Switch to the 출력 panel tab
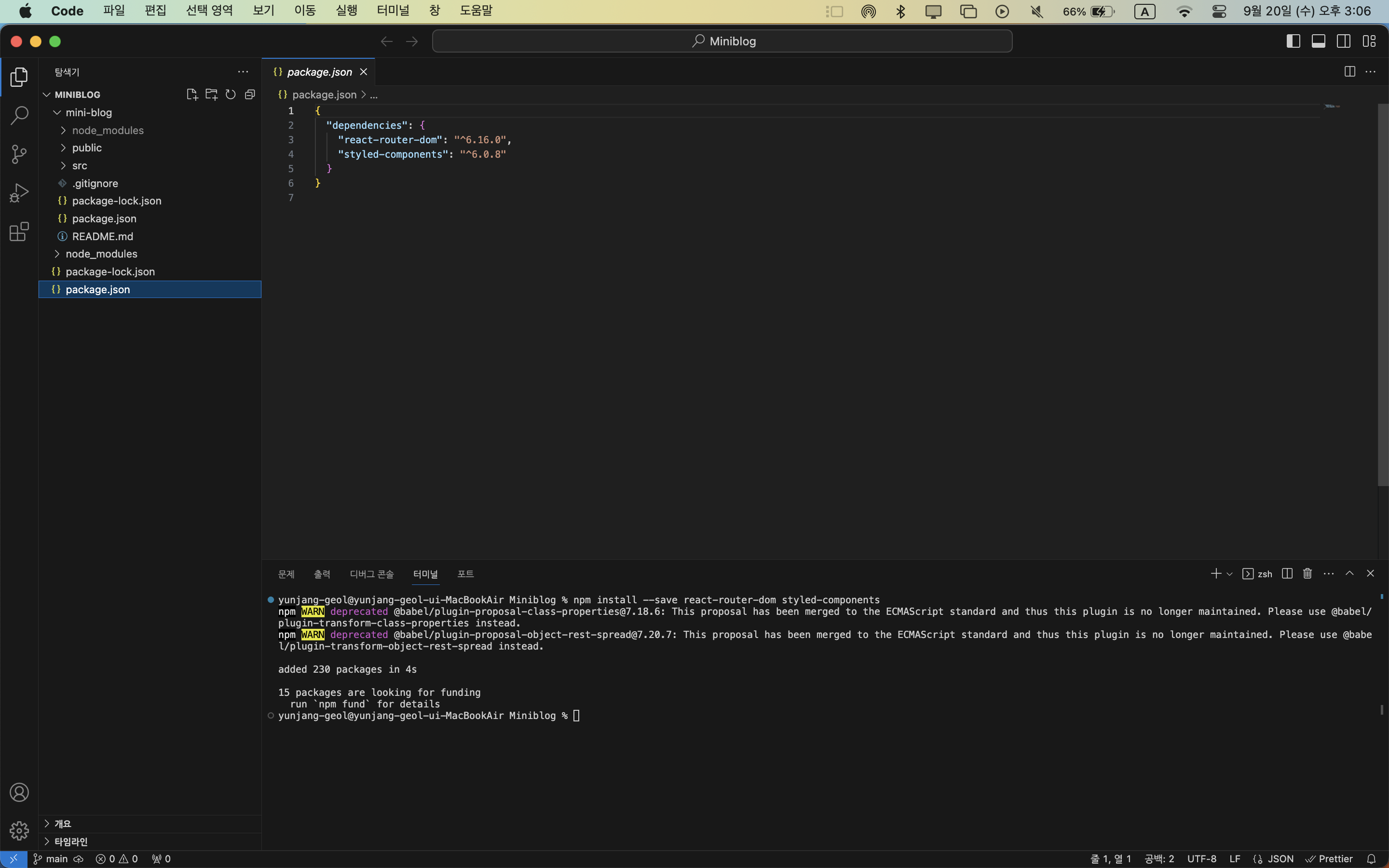Image resolution: width=1389 pixels, height=868 pixels. click(321, 574)
